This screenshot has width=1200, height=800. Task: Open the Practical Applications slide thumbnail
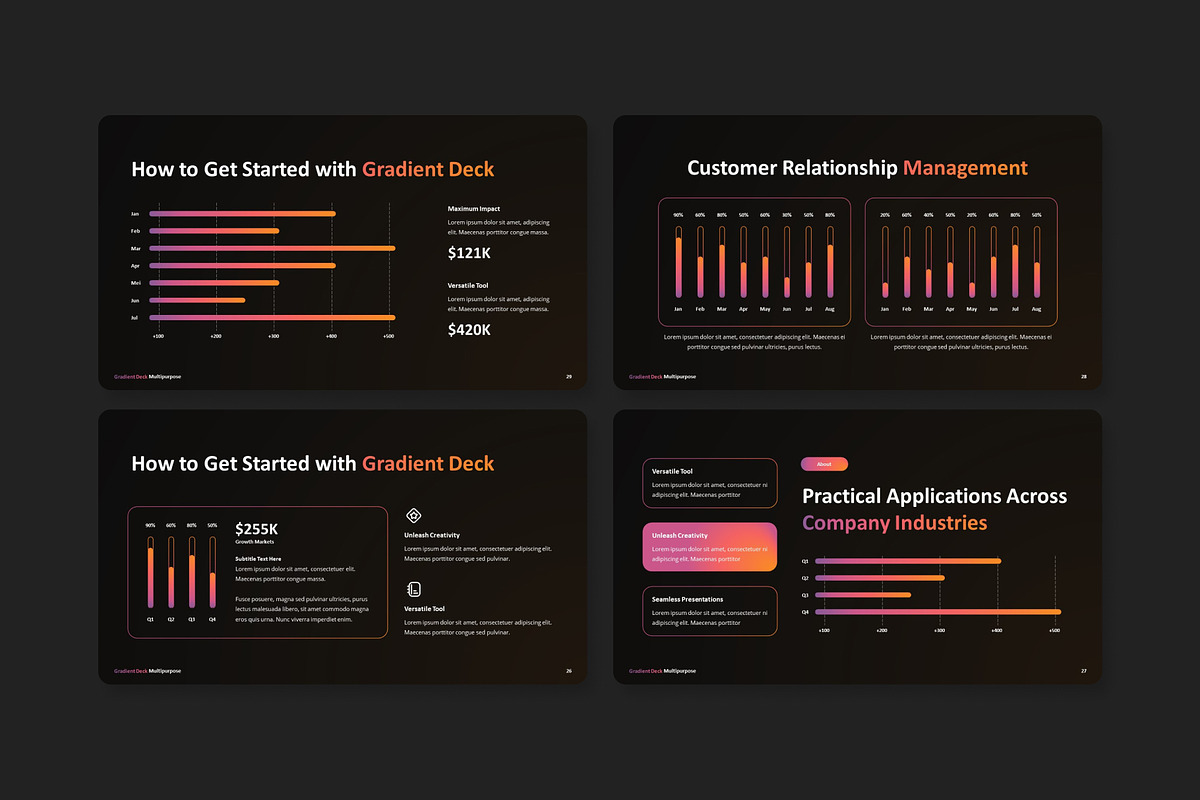pos(857,547)
